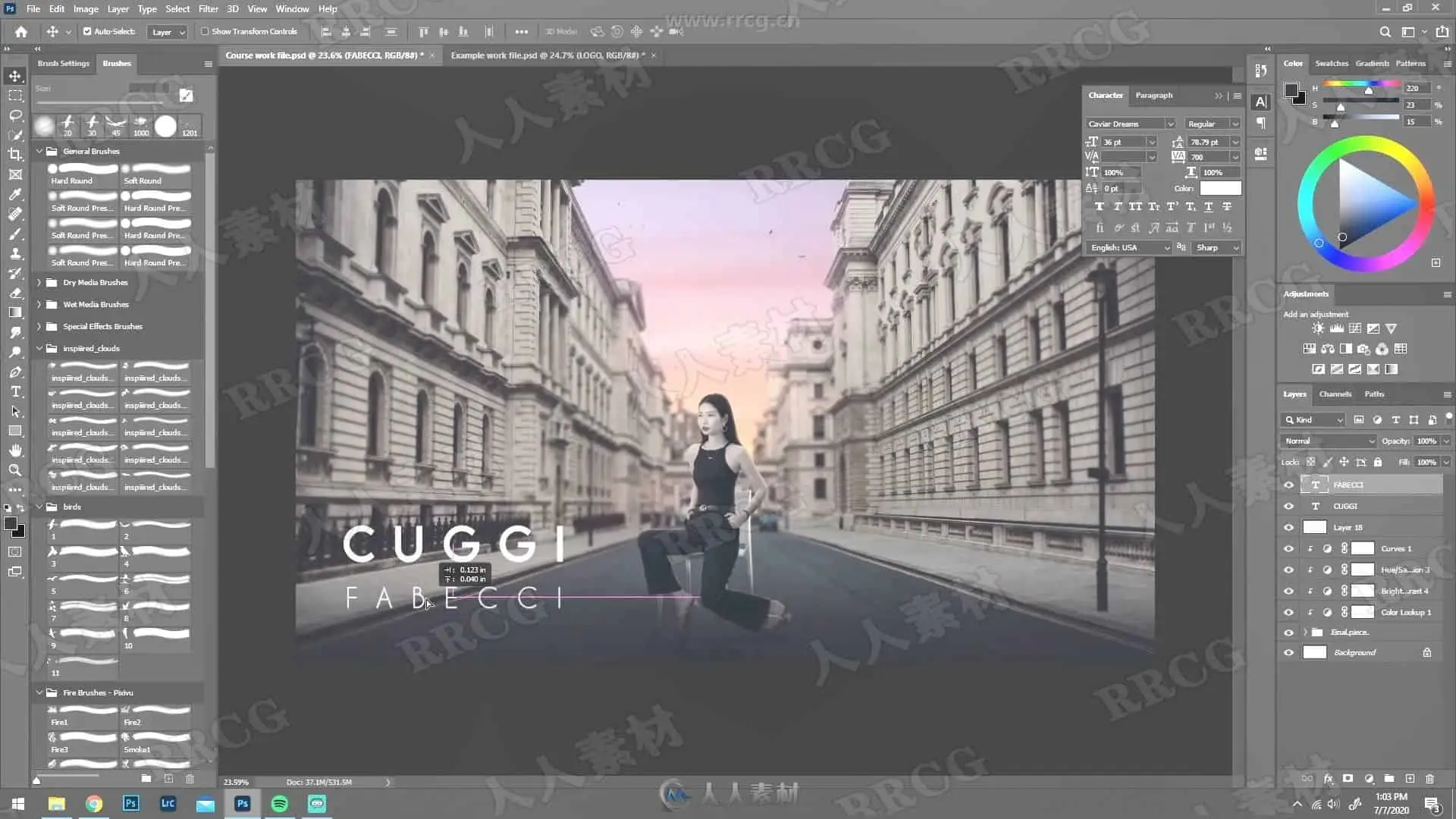The image size is (1456, 819).
Task: Click the text Color swatch in Character panel
Action: 1220,188
